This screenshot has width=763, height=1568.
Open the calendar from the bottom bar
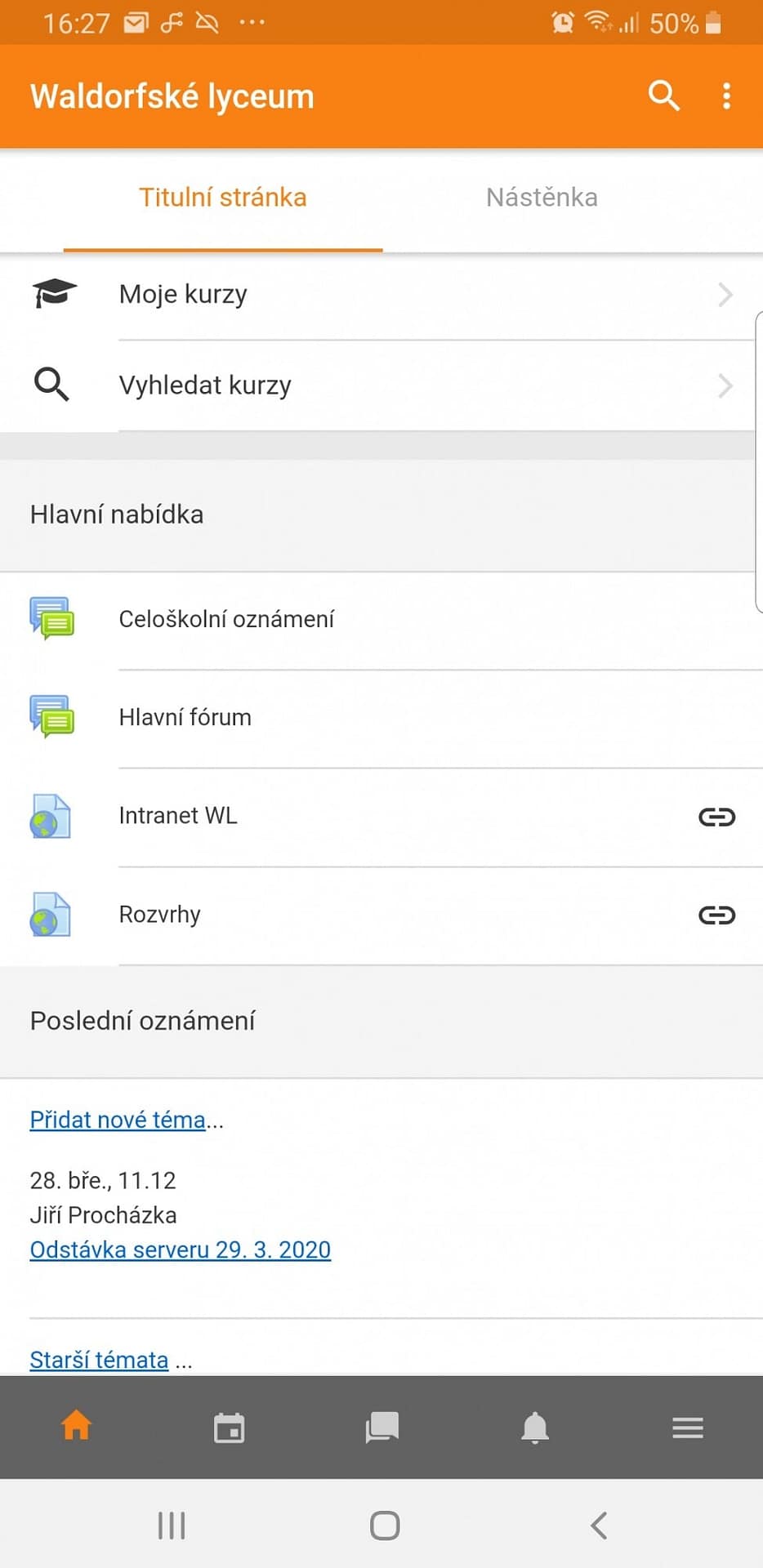(229, 1428)
